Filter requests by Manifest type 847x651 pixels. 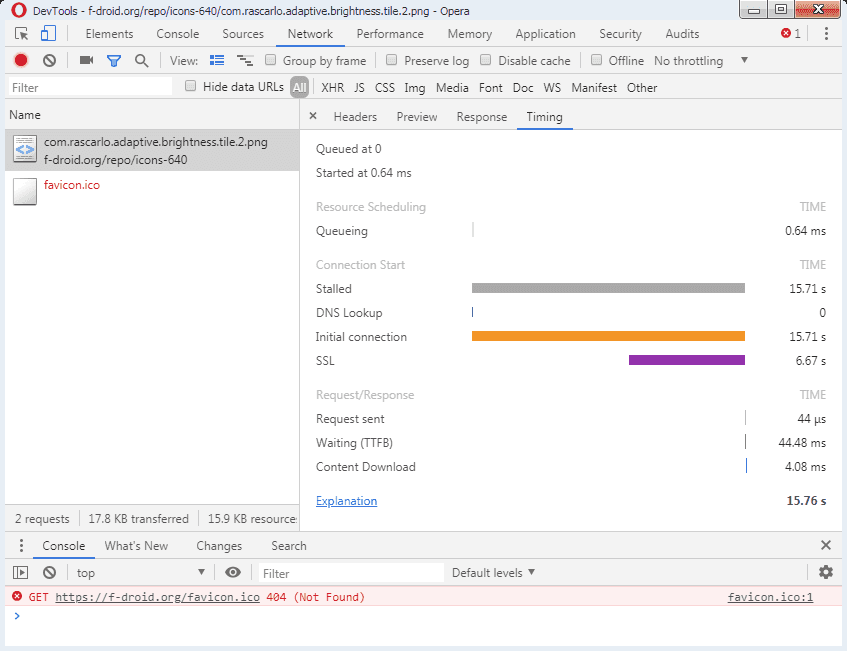pos(594,88)
